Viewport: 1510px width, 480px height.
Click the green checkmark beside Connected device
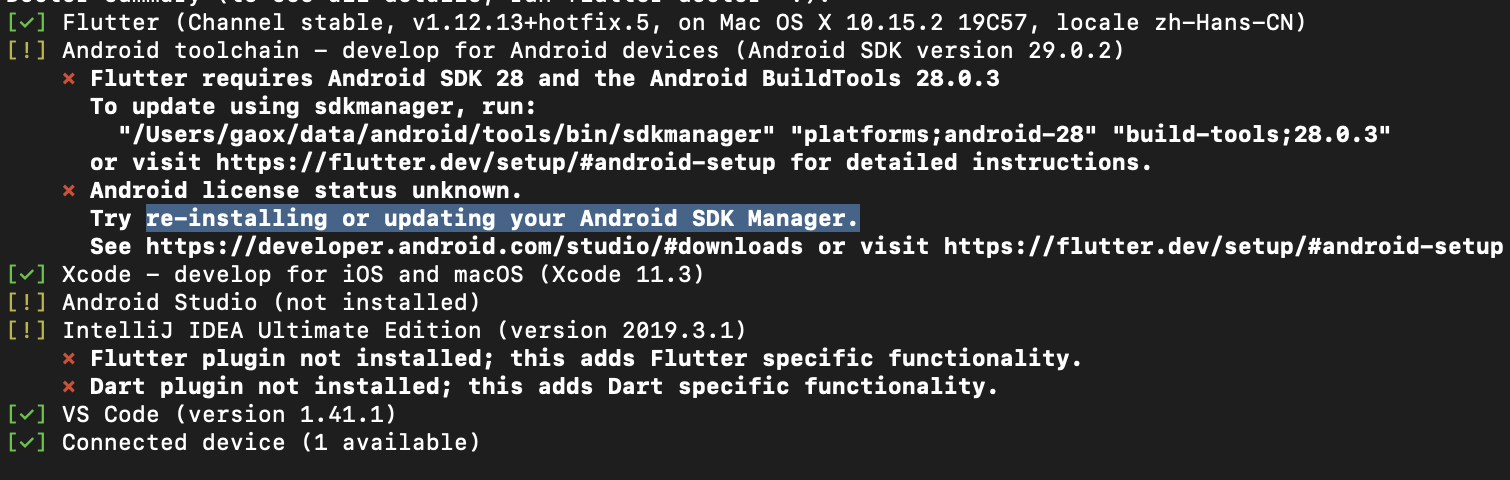click(x=26, y=442)
